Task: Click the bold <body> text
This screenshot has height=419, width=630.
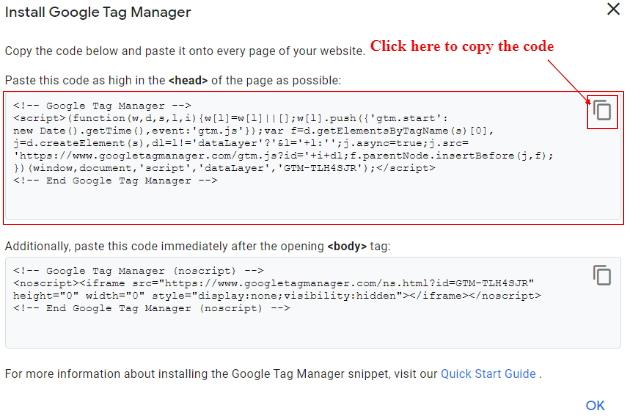Action: coord(347,246)
